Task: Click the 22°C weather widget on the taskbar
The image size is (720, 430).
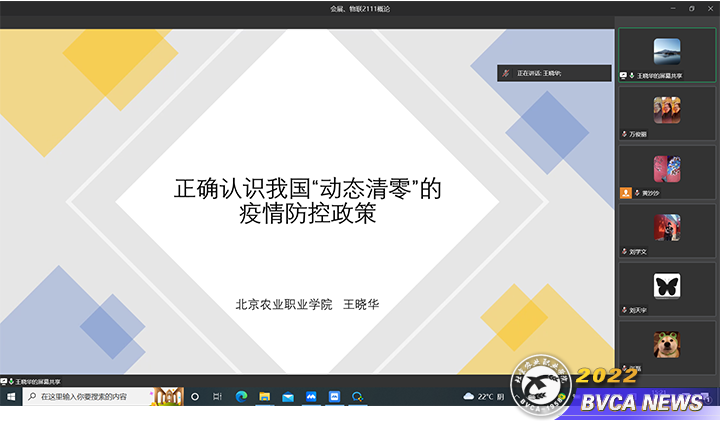Action: pyautogui.click(x=479, y=397)
